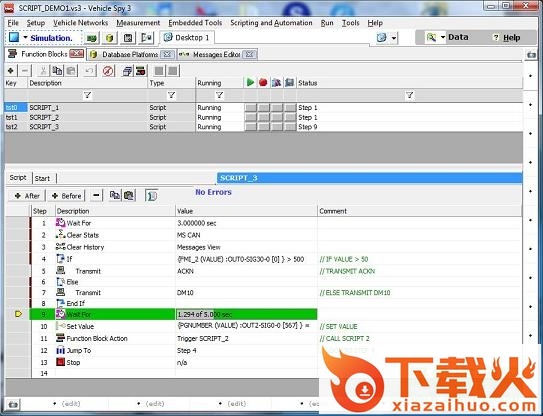Viewport: 543px width, 416px height.
Task: Close the Messages Editor tab
Action: tap(249, 54)
